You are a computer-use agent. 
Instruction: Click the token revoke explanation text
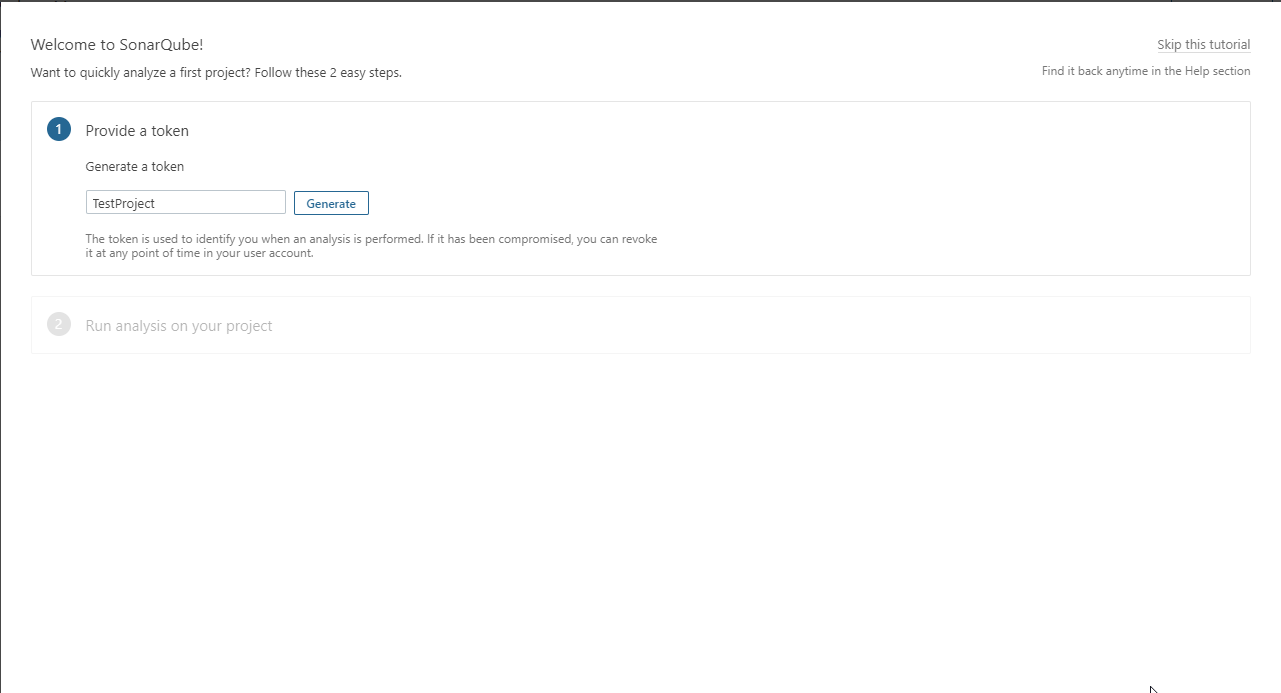tap(371, 246)
